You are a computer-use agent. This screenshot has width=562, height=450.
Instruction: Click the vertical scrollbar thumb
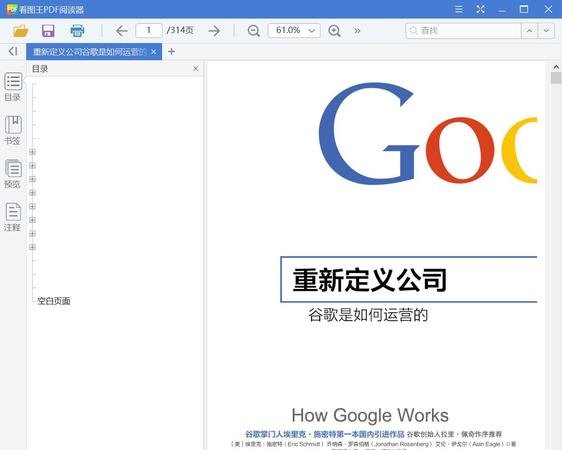(556, 78)
